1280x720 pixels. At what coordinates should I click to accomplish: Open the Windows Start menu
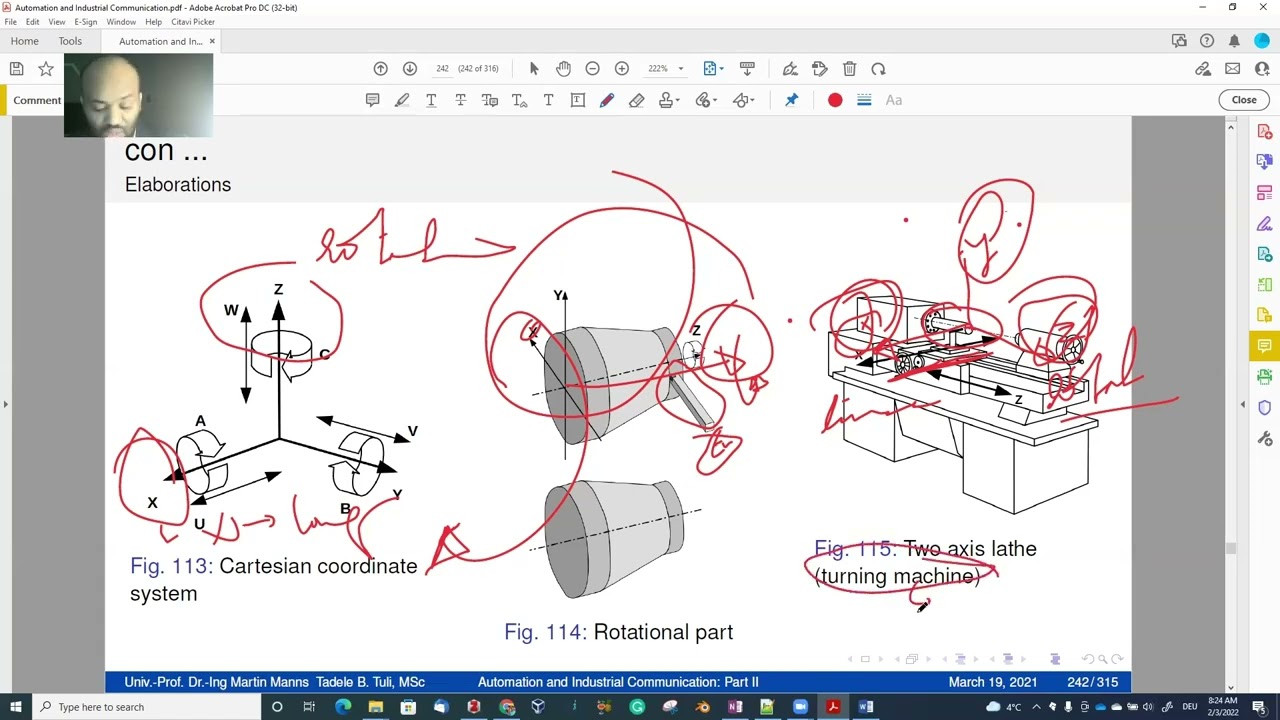(x=15, y=707)
